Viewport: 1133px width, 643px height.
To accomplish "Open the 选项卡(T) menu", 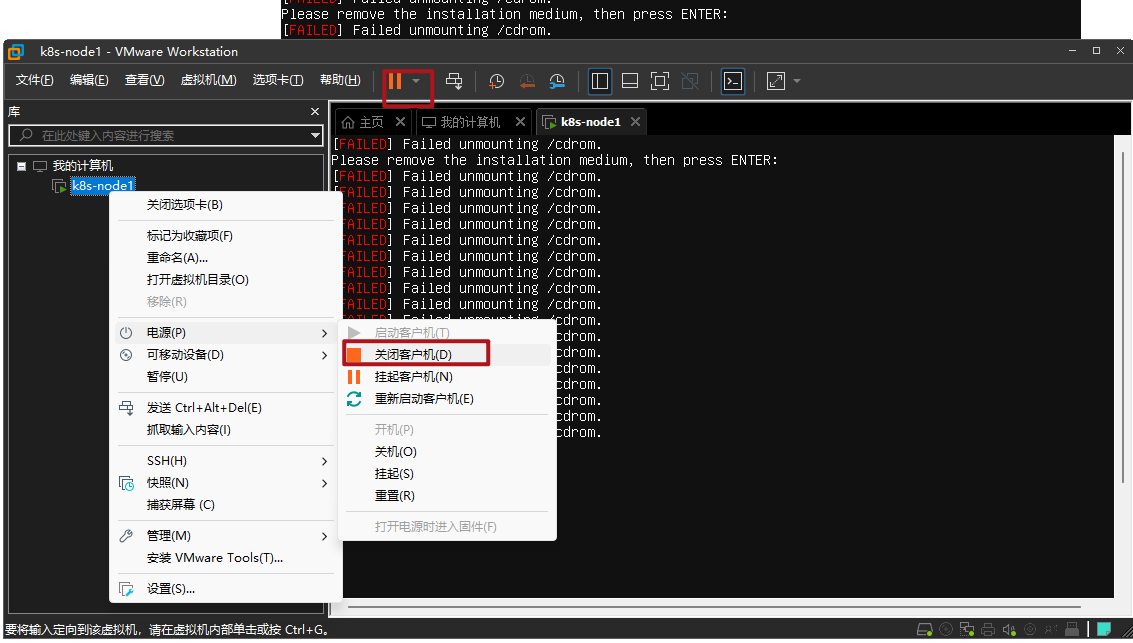I will tap(277, 80).
